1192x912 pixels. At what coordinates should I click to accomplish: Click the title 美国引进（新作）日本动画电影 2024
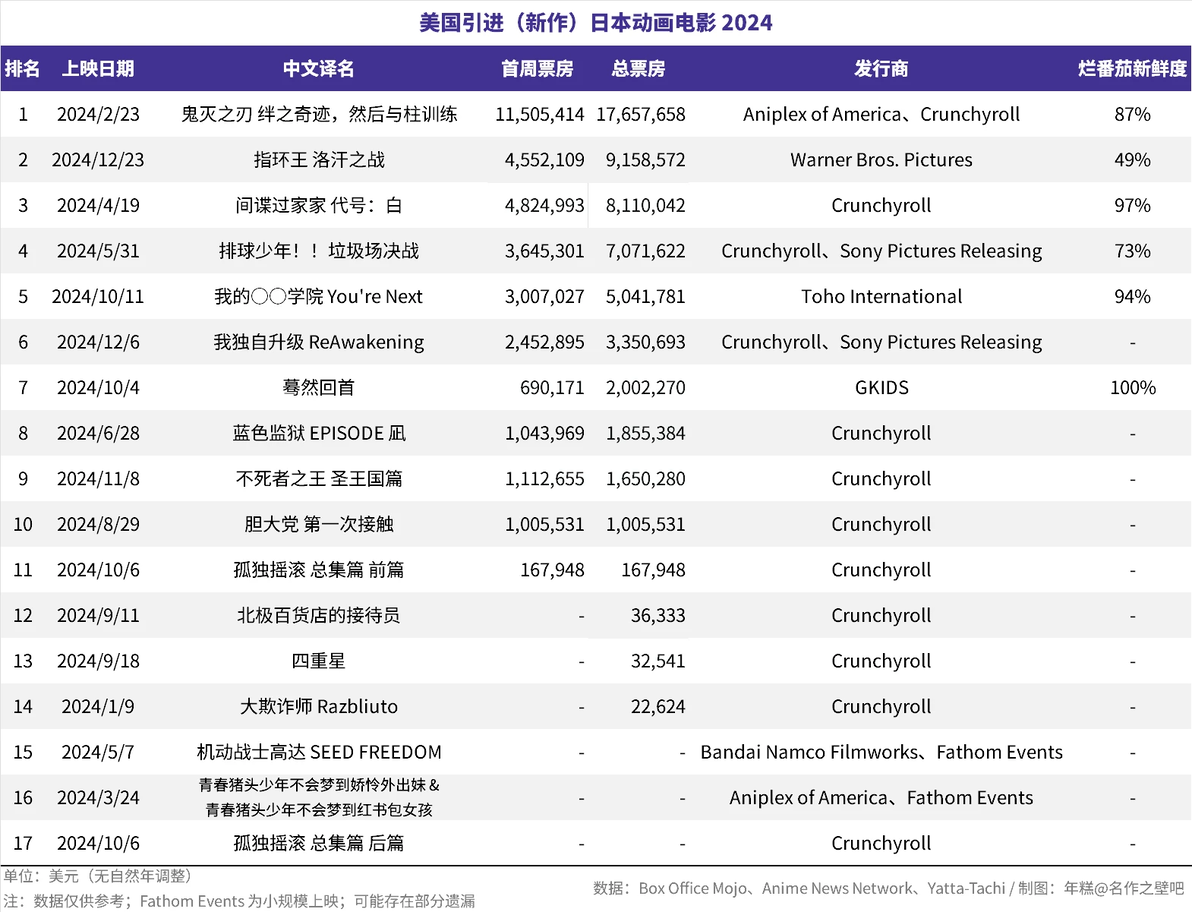(596, 23)
